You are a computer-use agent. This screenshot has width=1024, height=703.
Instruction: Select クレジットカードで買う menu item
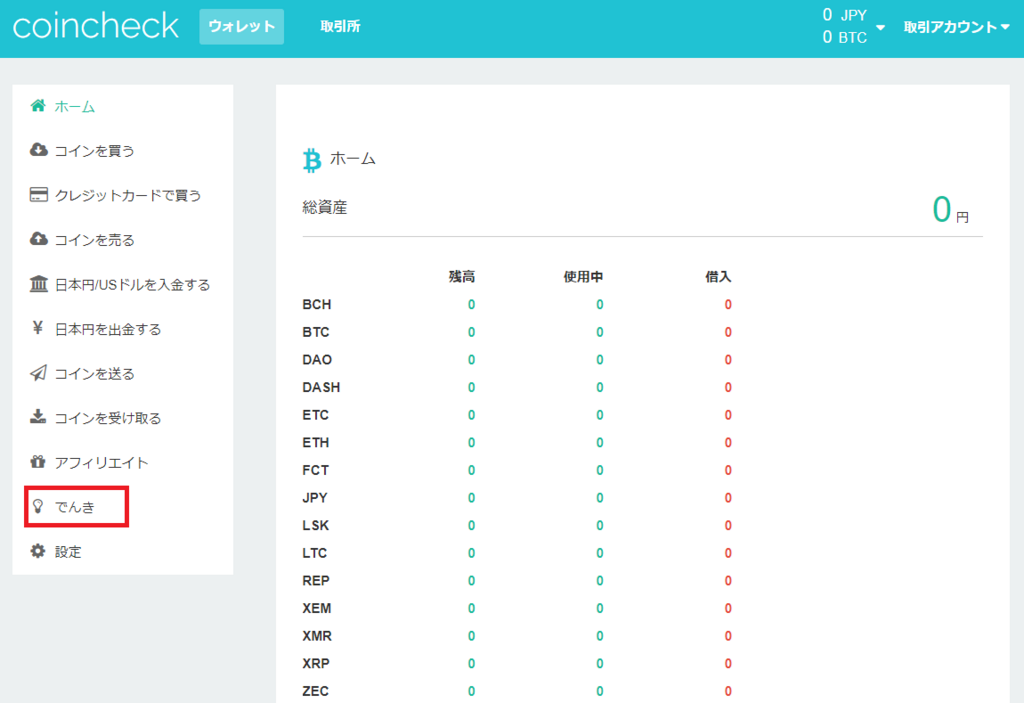(x=128, y=195)
